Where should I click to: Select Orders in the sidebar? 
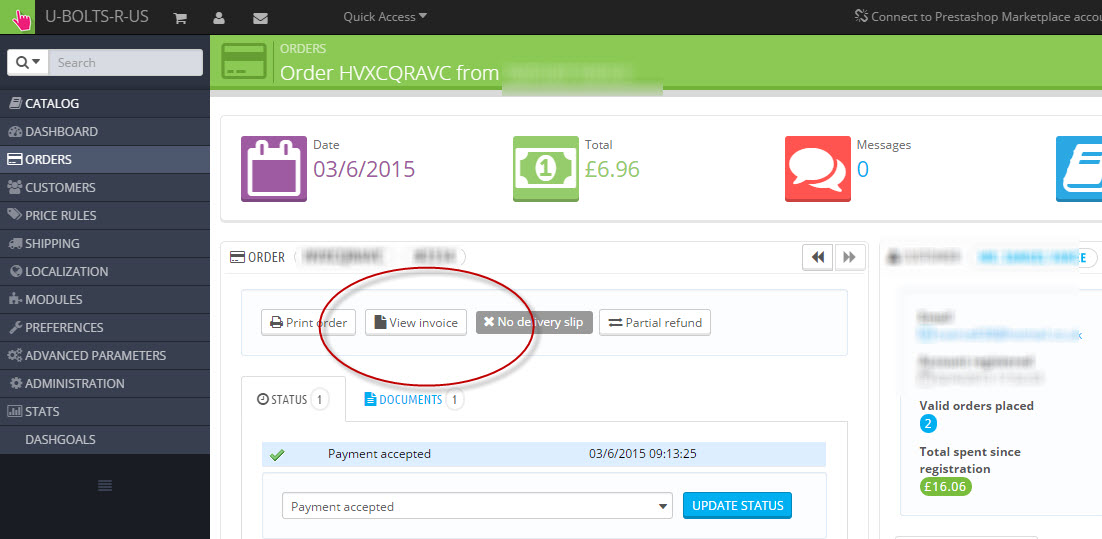point(105,160)
